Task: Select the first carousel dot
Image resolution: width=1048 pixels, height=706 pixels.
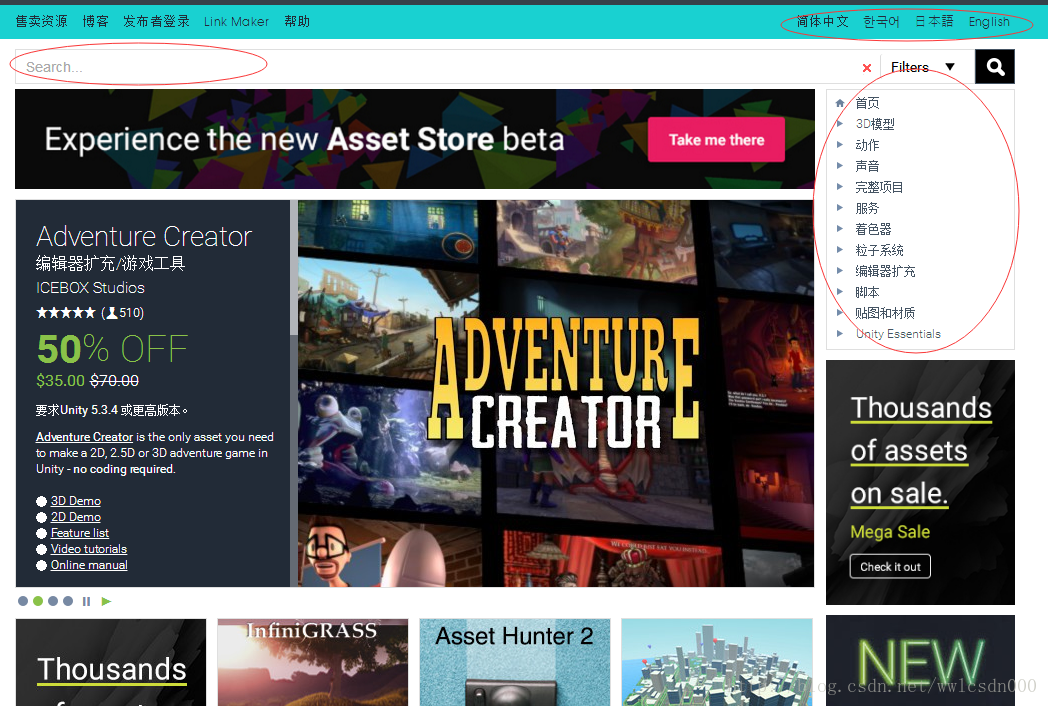Action: pos(23,601)
